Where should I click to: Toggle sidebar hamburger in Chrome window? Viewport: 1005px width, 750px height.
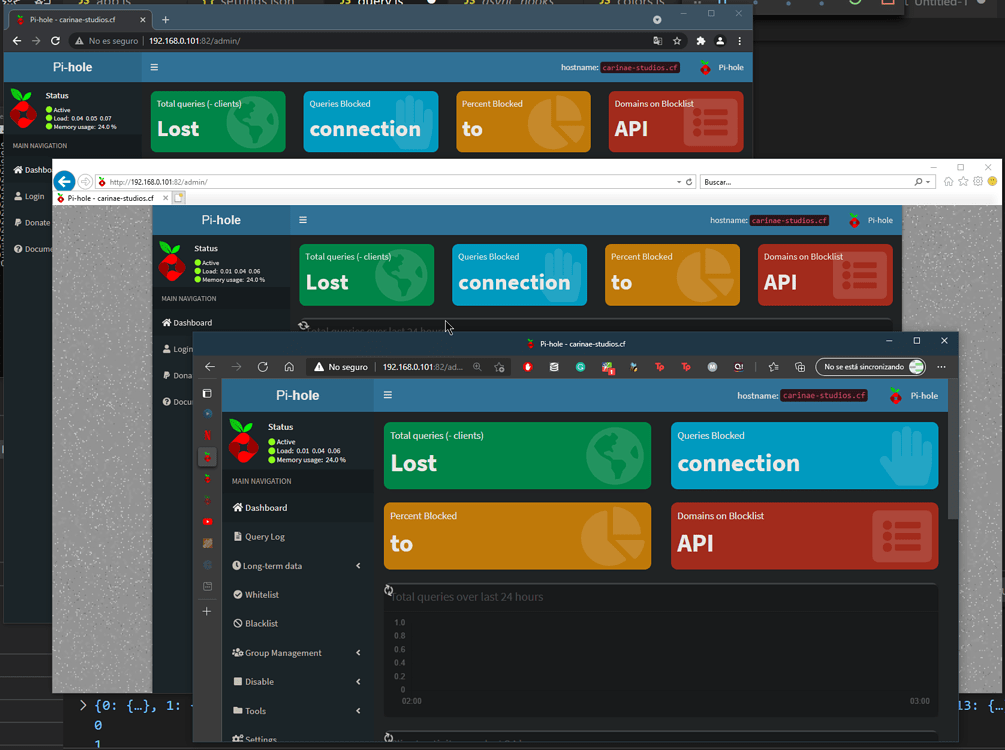click(x=154, y=67)
